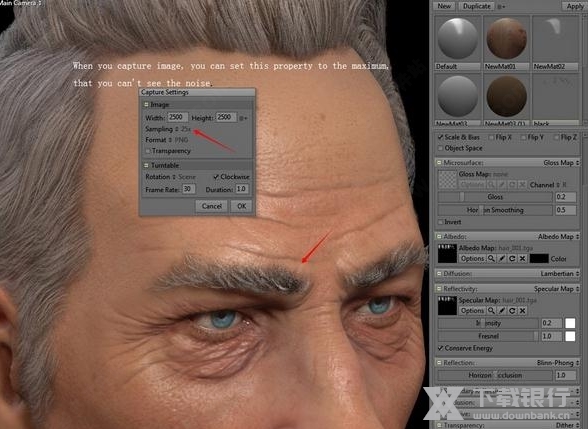Click the Width input field

pyautogui.click(x=177, y=117)
